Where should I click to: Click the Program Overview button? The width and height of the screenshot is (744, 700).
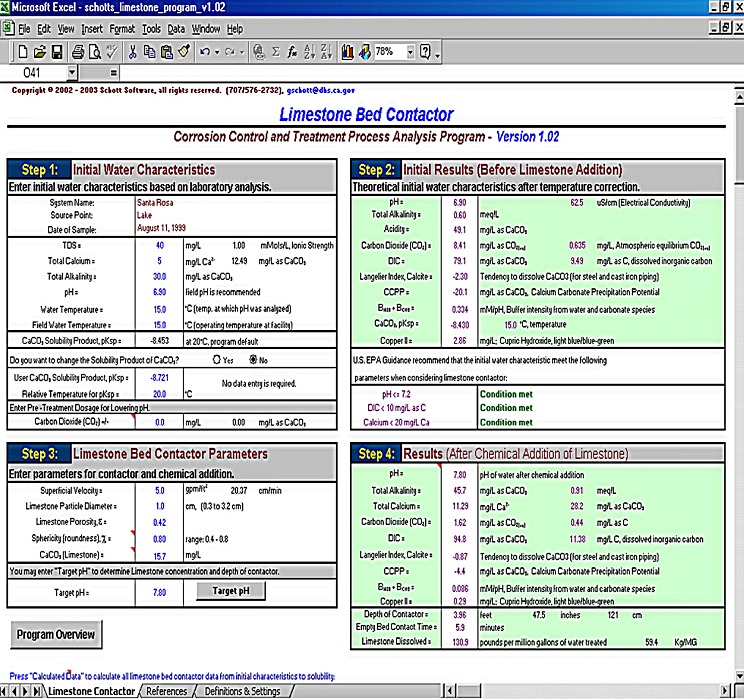point(56,634)
